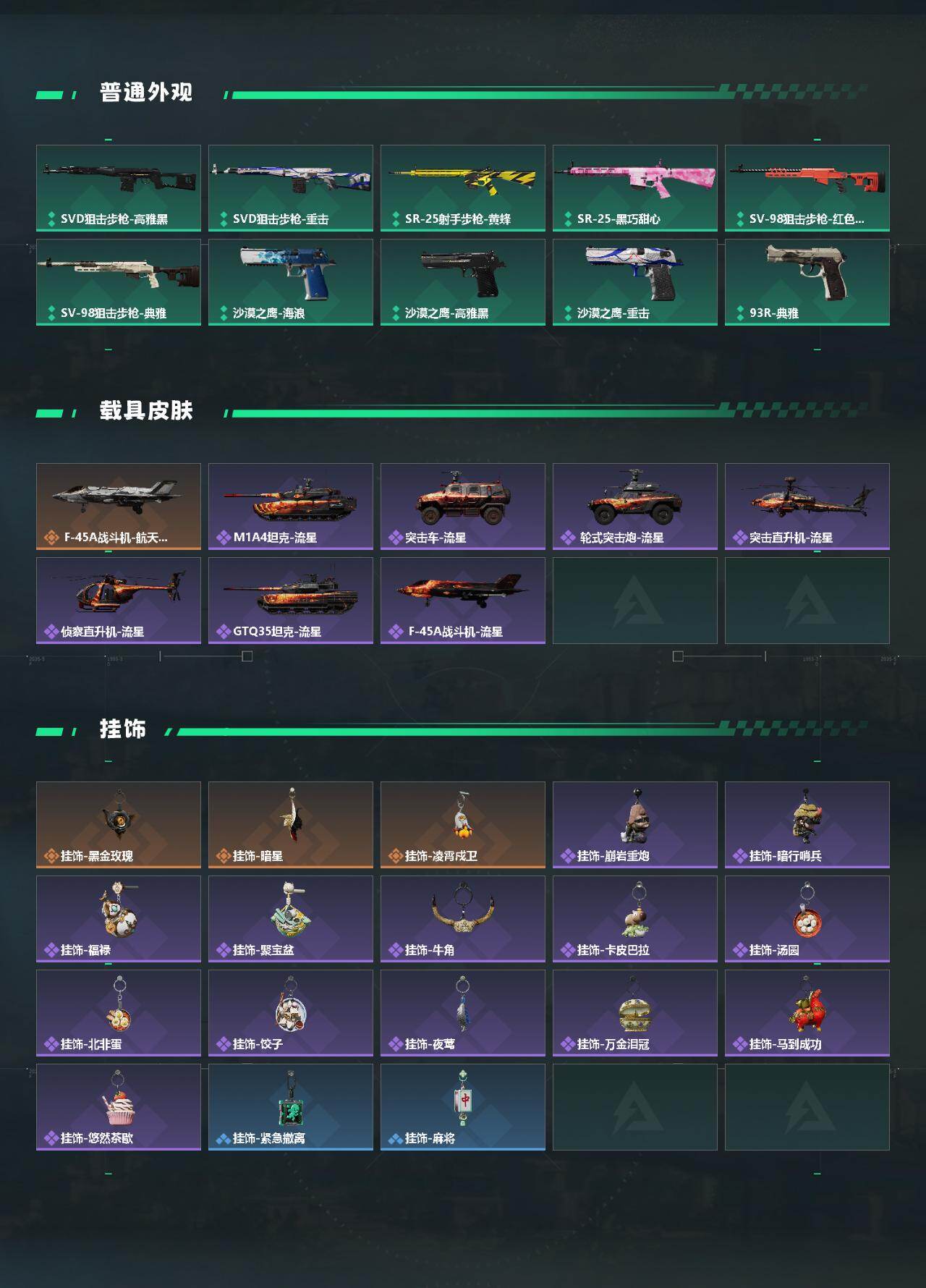
Task: Open the 挂饰-牛角 horn charm
Action: (463, 919)
